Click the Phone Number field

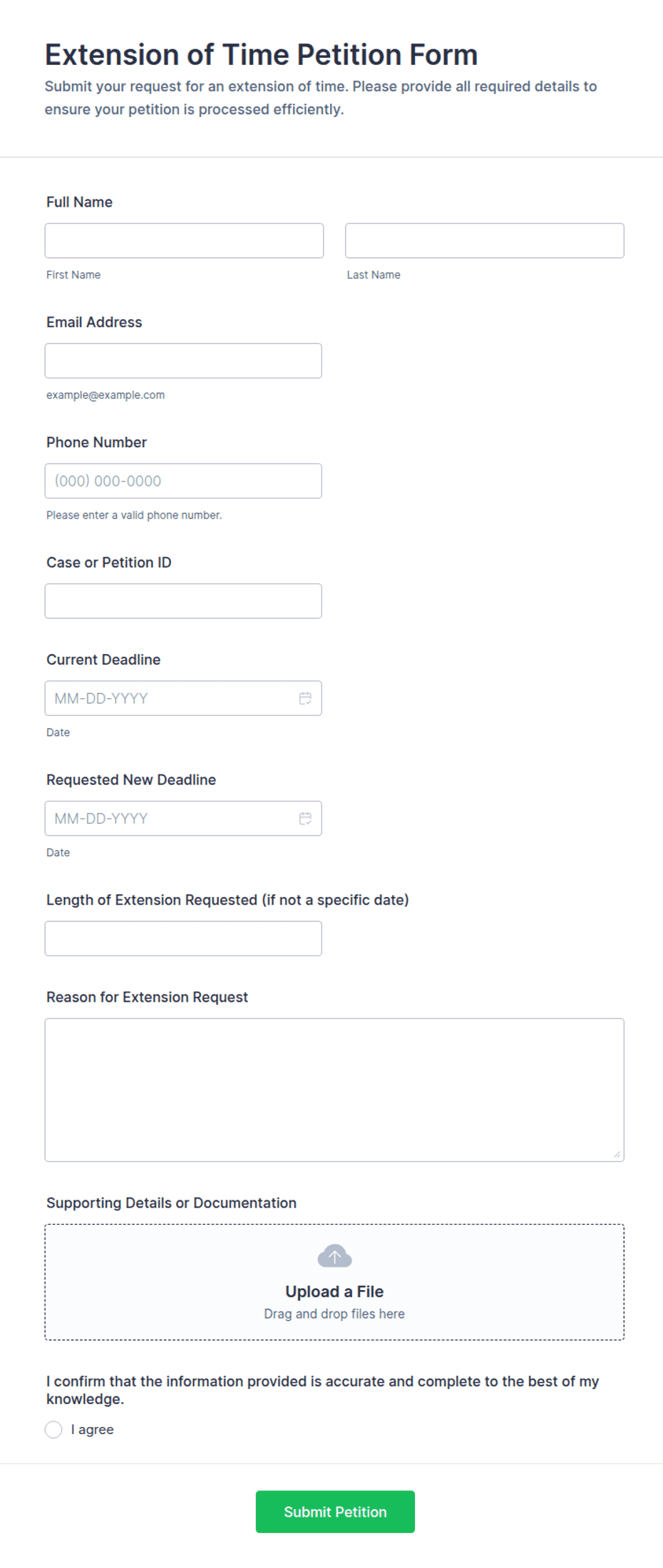(x=183, y=481)
